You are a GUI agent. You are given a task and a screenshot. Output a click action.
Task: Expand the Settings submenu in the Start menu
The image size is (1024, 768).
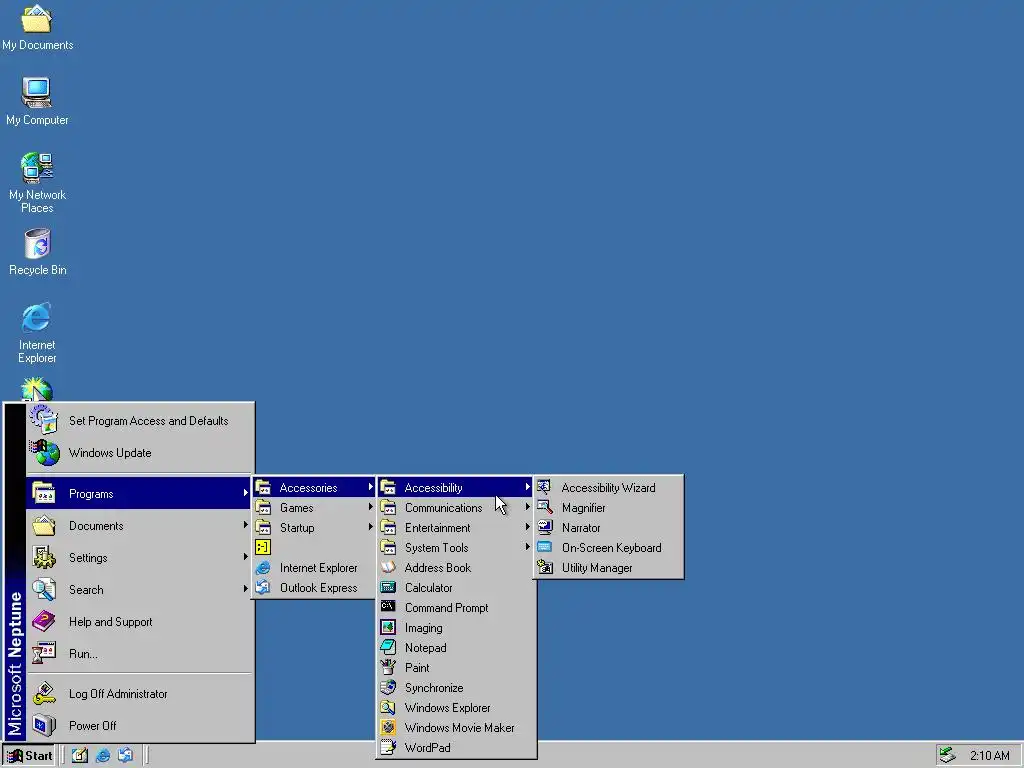[x=140, y=558]
